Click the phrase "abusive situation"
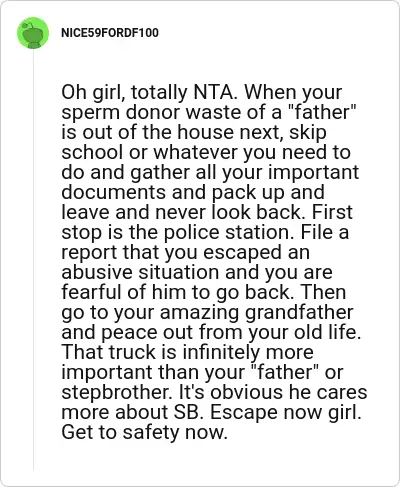400x487 pixels. click(142, 272)
